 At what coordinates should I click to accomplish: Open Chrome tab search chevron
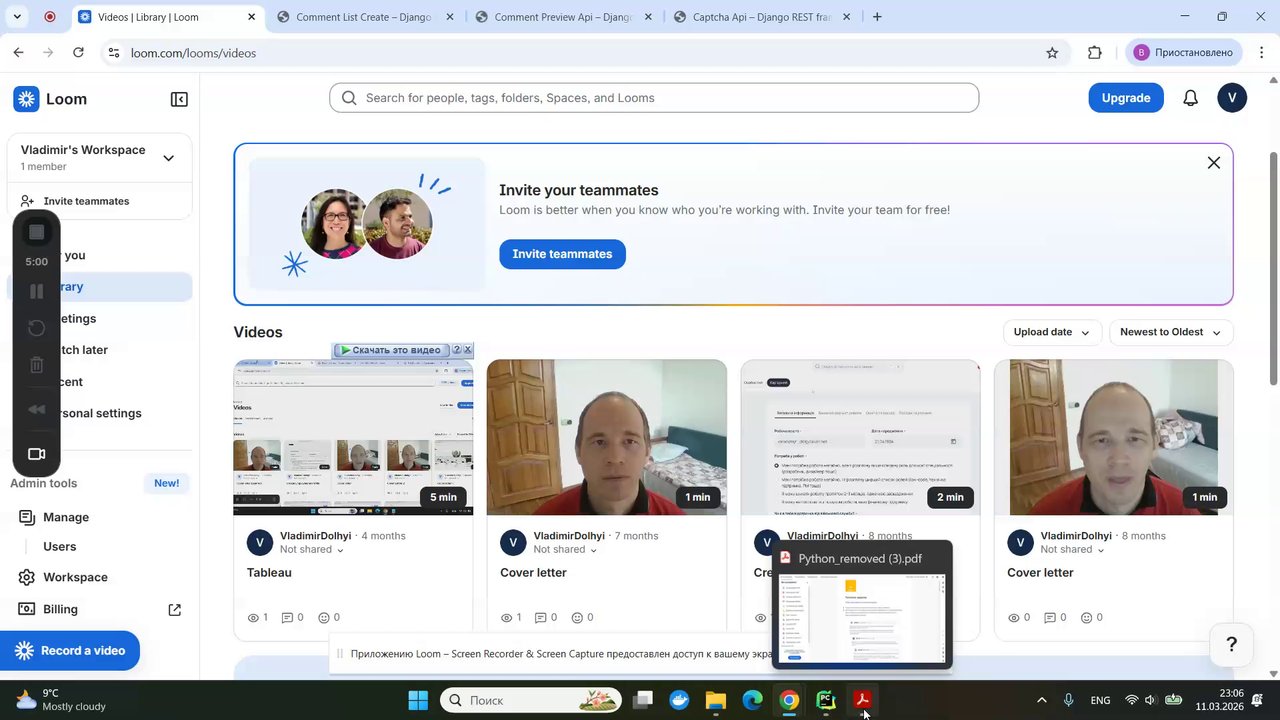point(19,17)
